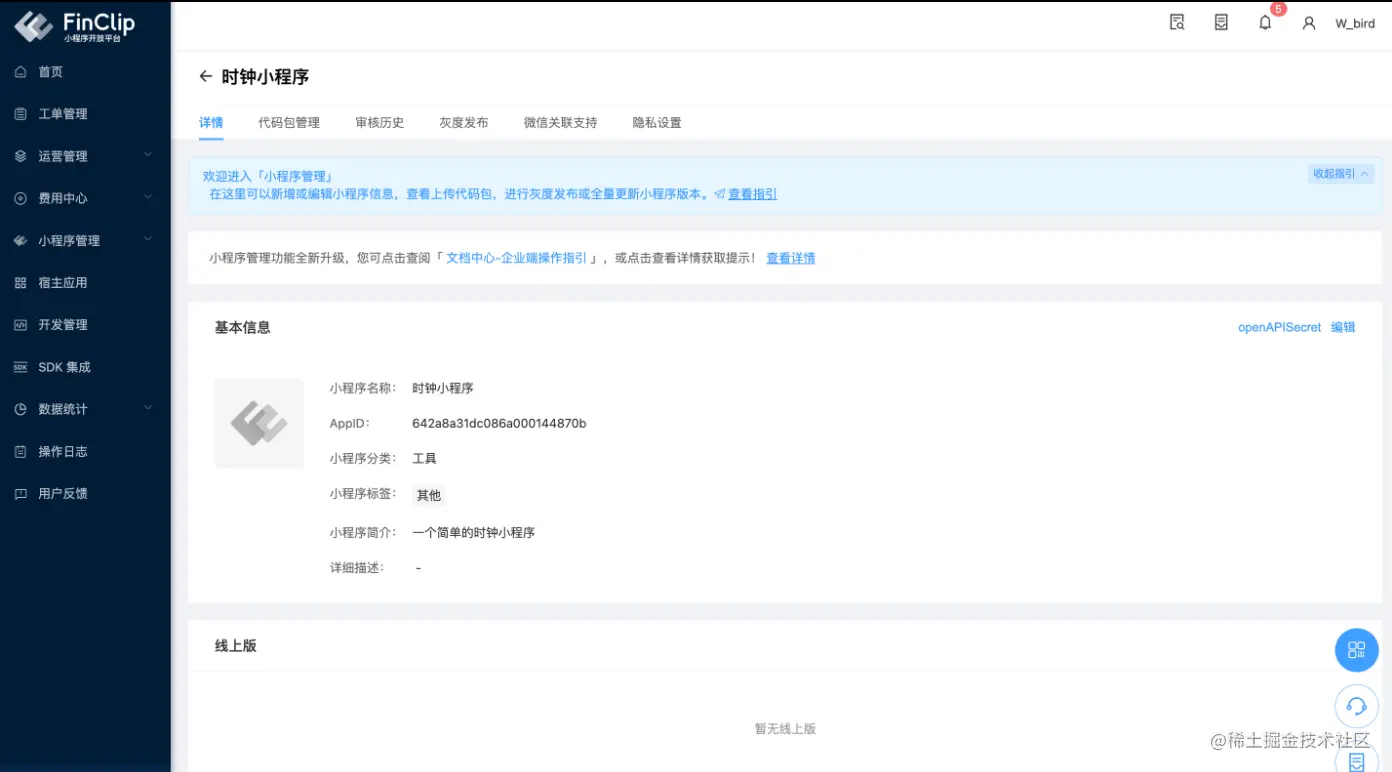Open the document search icon in header
This screenshot has width=1392, height=772.
1177,22
